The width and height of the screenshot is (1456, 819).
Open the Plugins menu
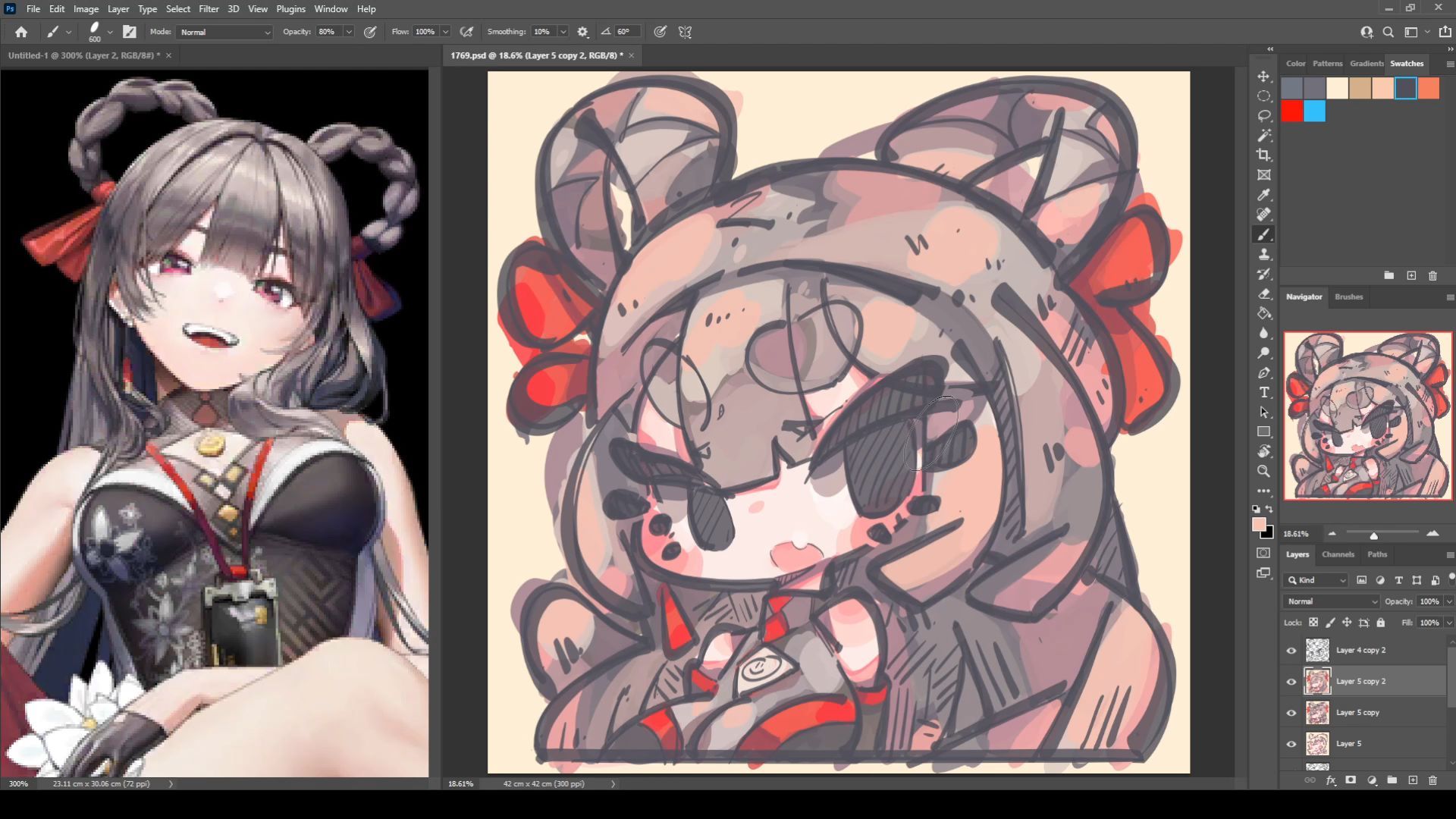[290, 9]
